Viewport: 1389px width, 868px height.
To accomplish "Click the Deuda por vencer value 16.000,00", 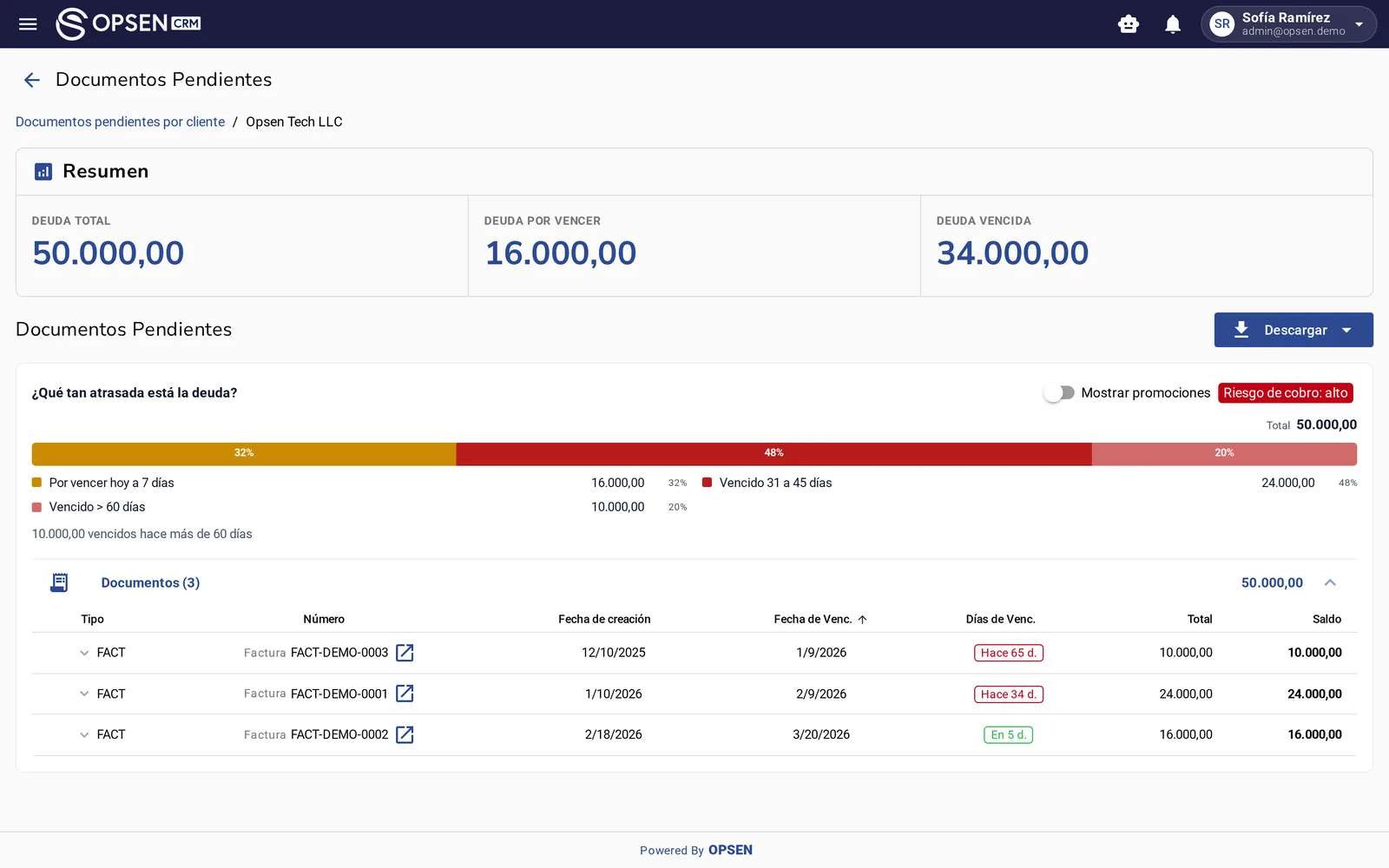I will point(560,253).
